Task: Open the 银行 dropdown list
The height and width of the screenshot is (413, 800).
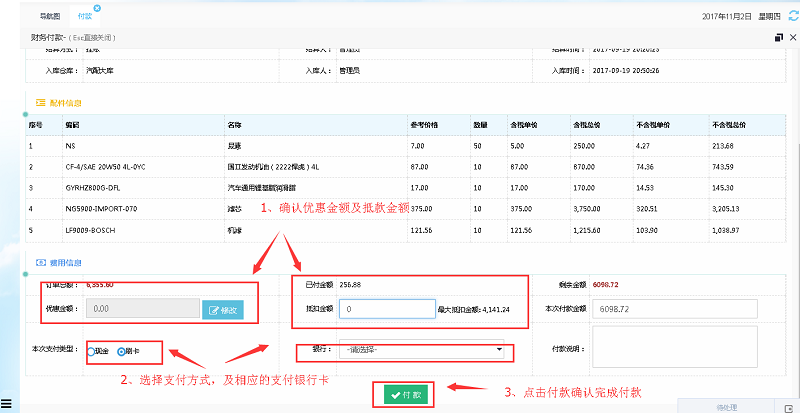Action: pyautogui.click(x=421, y=350)
